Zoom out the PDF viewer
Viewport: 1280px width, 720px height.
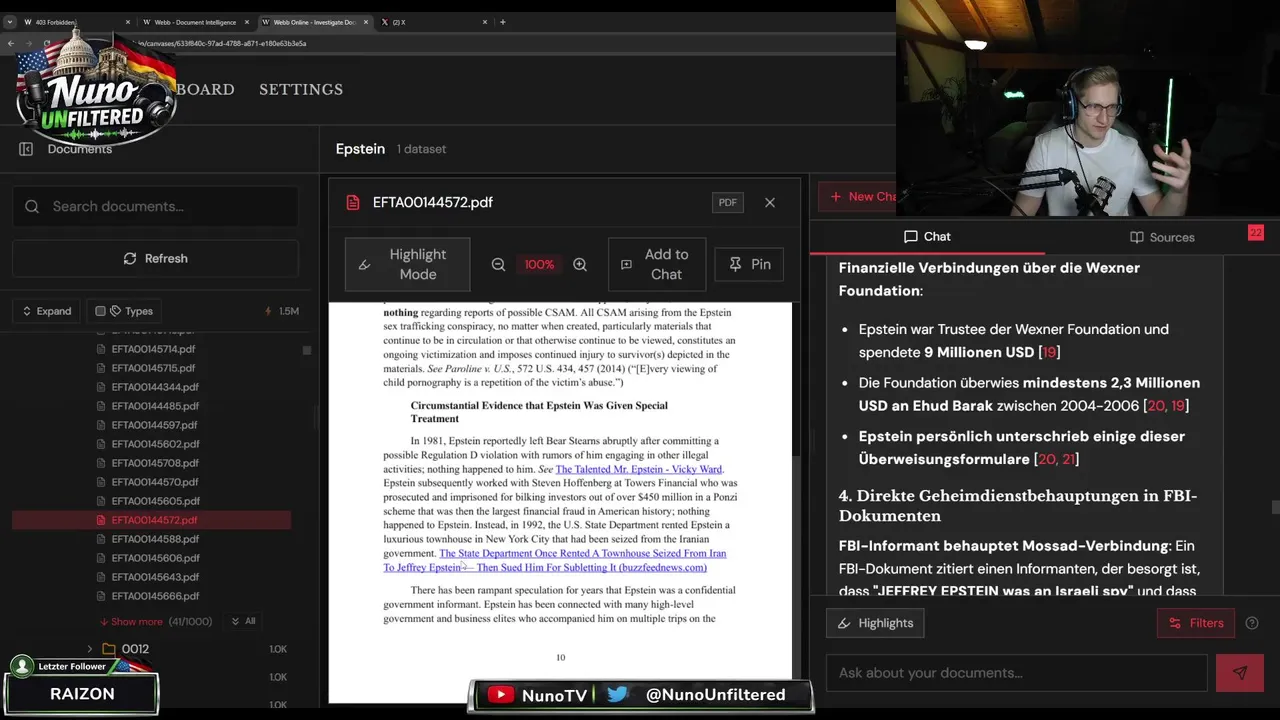tap(498, 265)
